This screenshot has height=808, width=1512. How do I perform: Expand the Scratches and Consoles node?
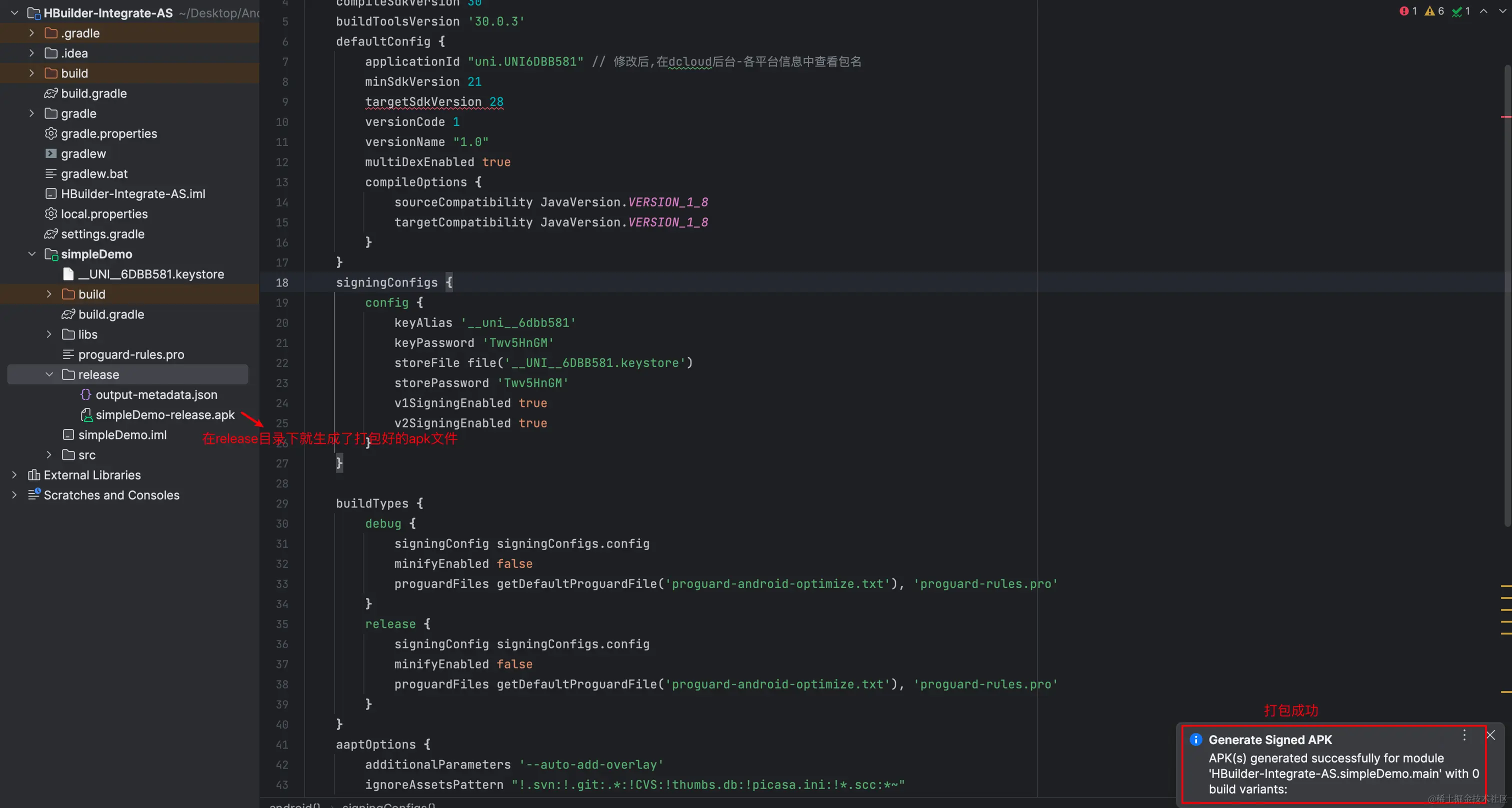point(14,495)
